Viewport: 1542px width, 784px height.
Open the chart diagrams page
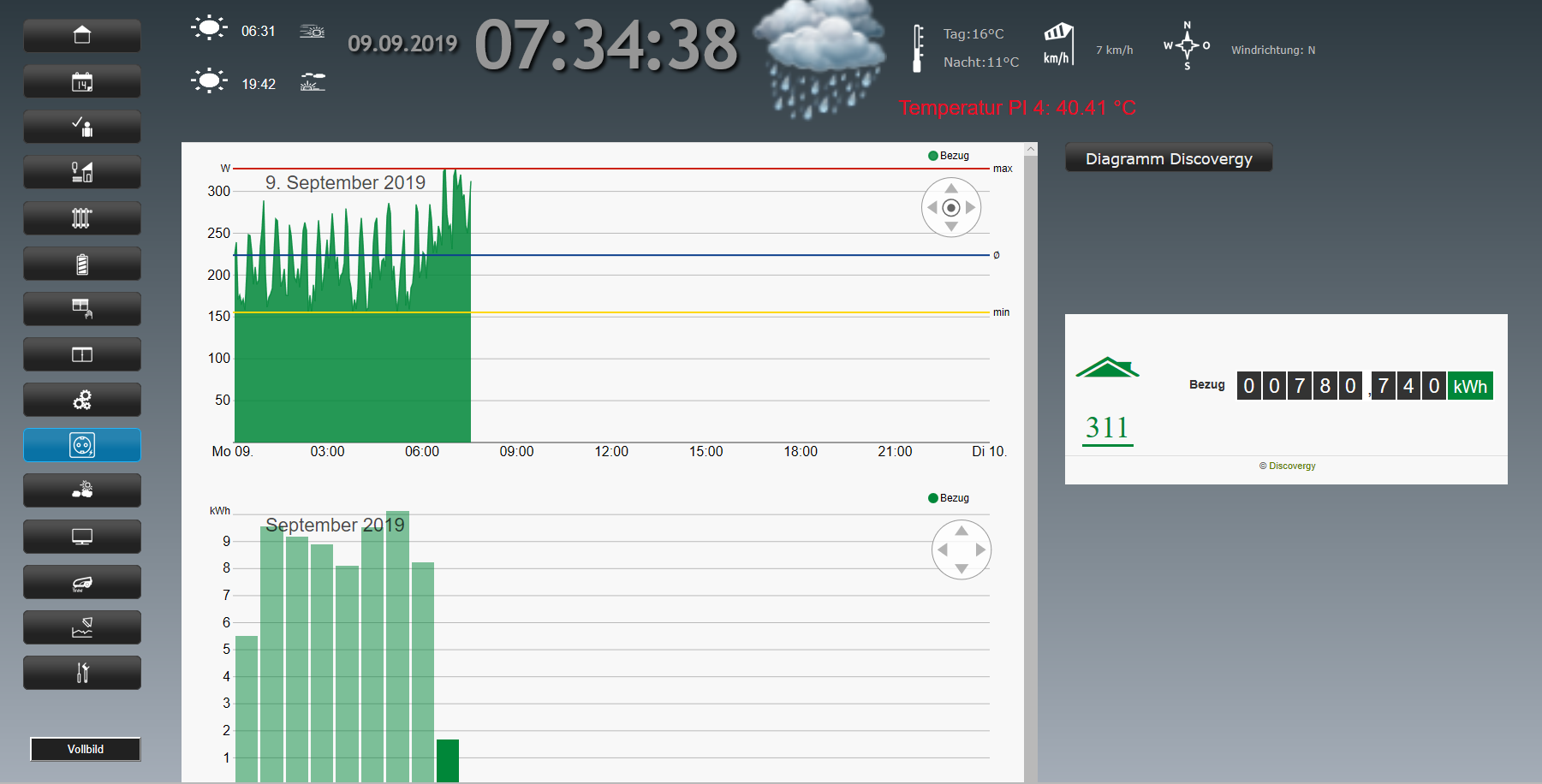pos(82,627)
